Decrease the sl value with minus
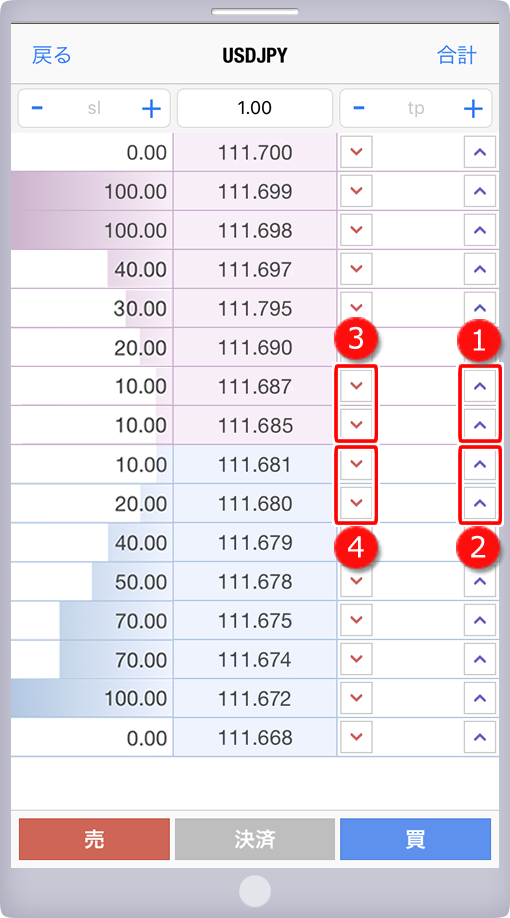The image size is (510, 918). 37,108
